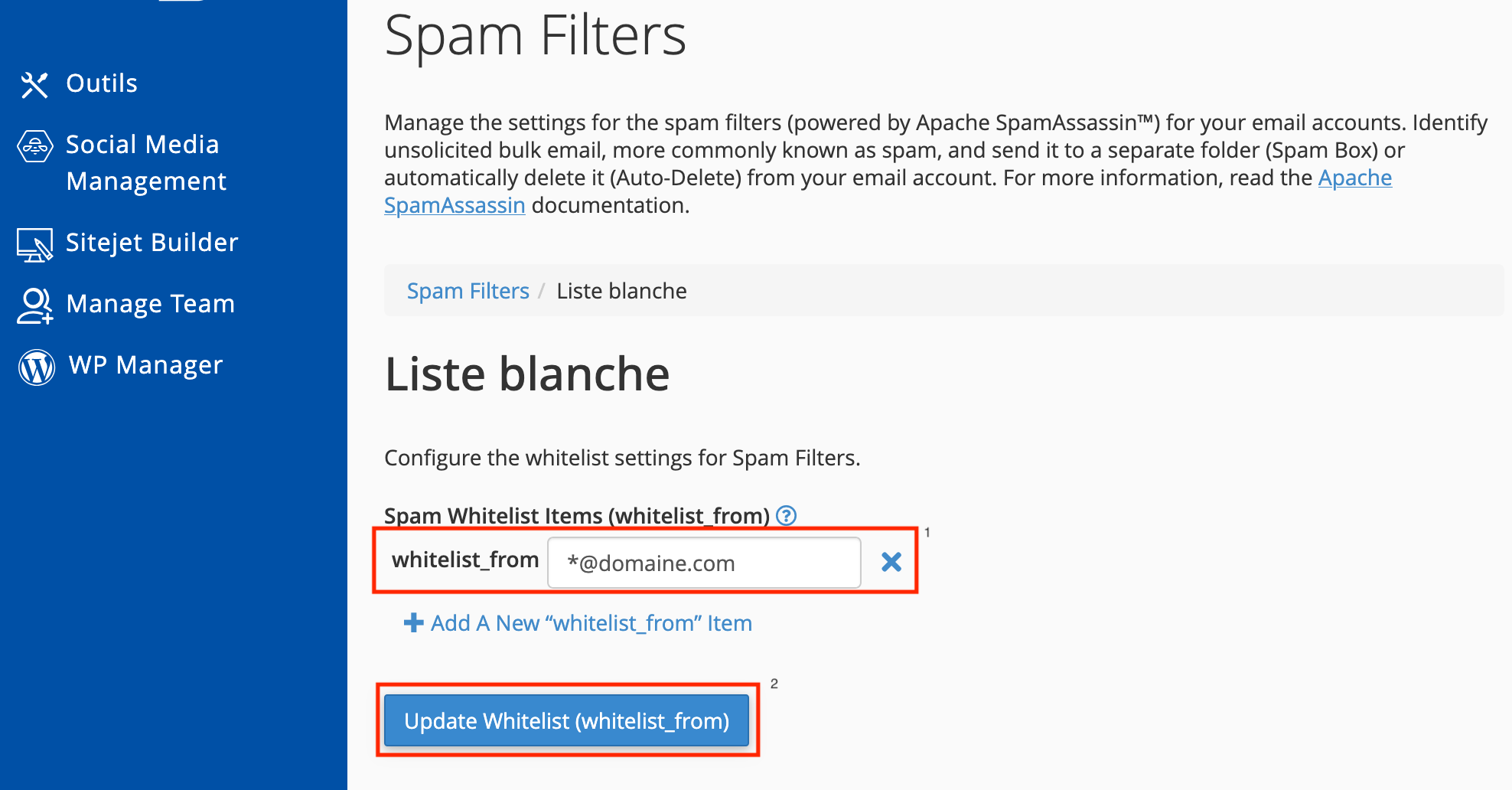Open the SpamAssassin documentation link
This screenshot has height=790, width=1512.
coord(455,205)
